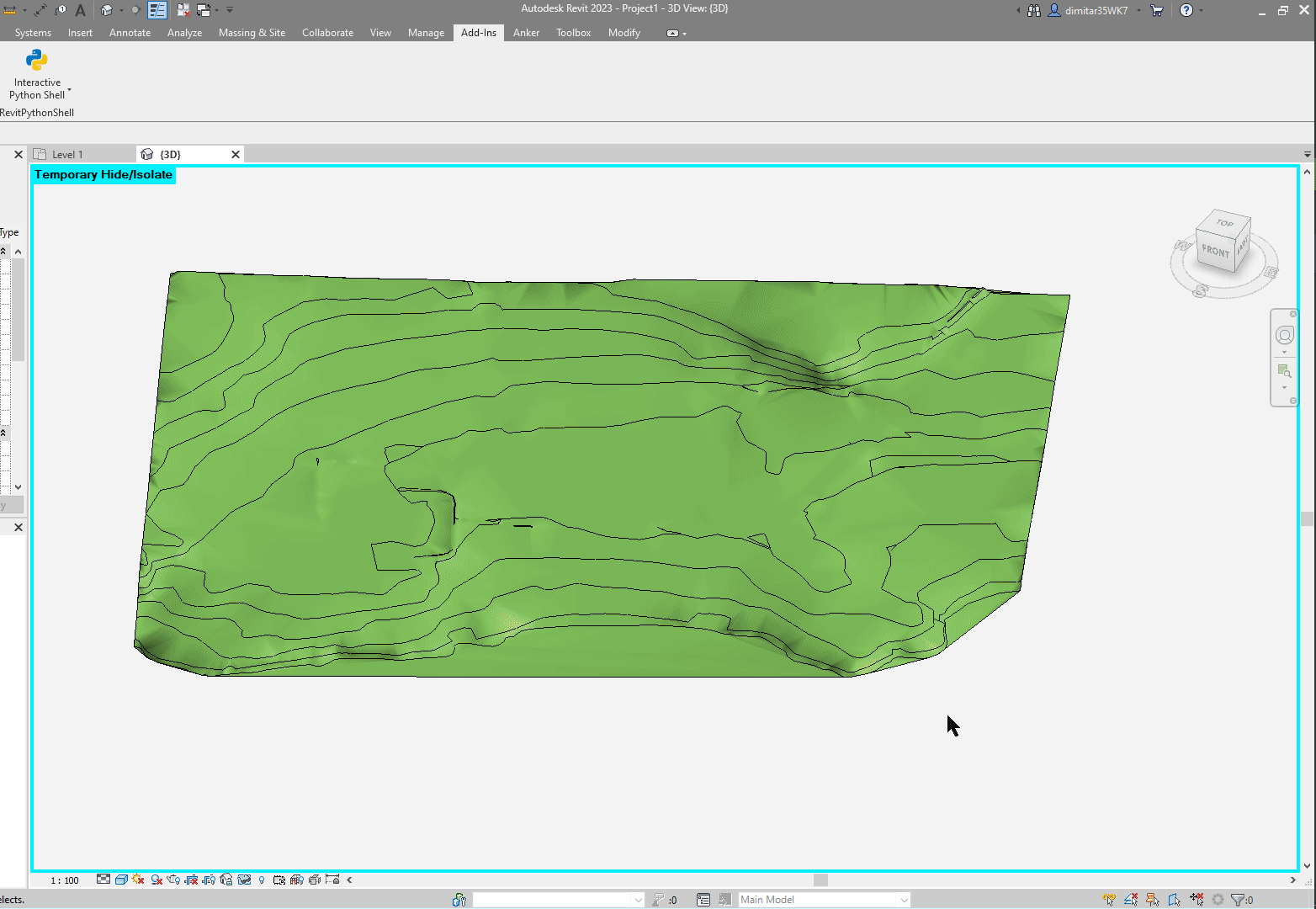The height and width of the screenshot is (909, 1316).
Task: Click Close Inactive Views icon
Action: point(183,10)
